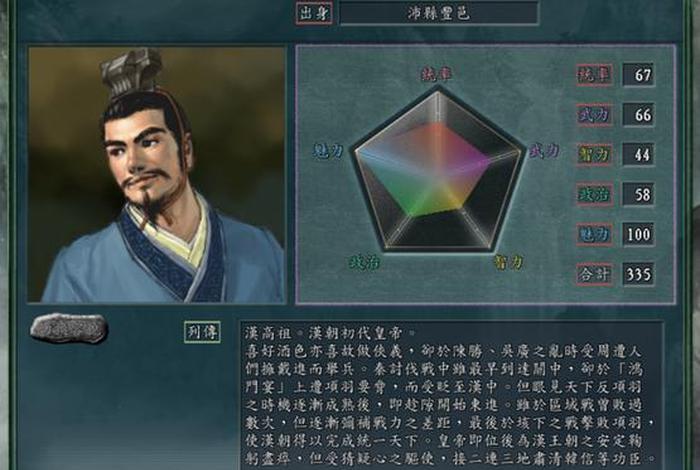Select the intelligence value 44
This screenshot has height=470, width=700.
pos(639,154)
